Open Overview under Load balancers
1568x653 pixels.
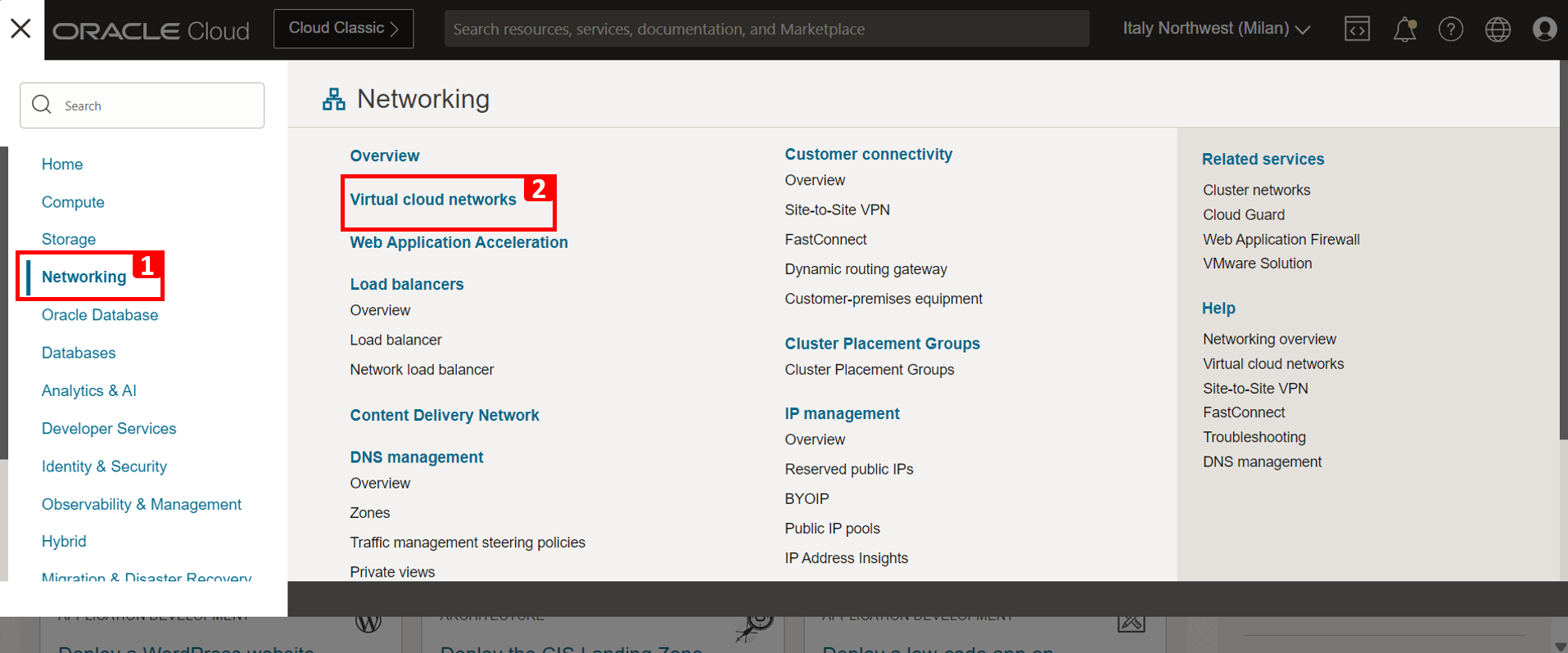click(380, 310)
